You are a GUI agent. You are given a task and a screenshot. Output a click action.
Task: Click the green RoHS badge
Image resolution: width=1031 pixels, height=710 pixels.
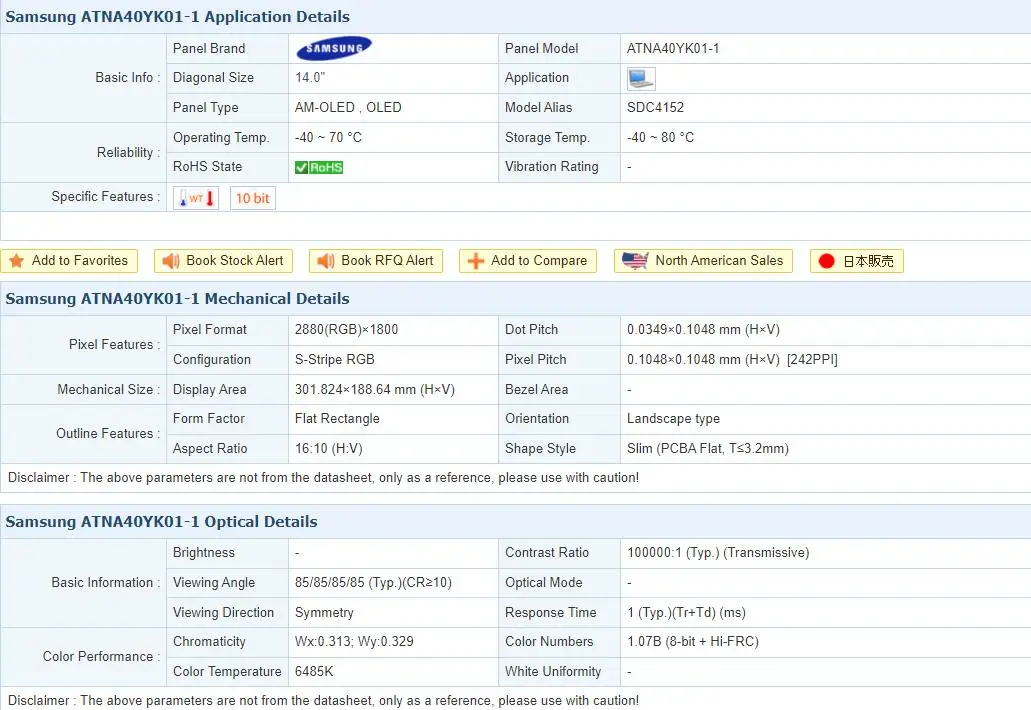tap(319, 168)
